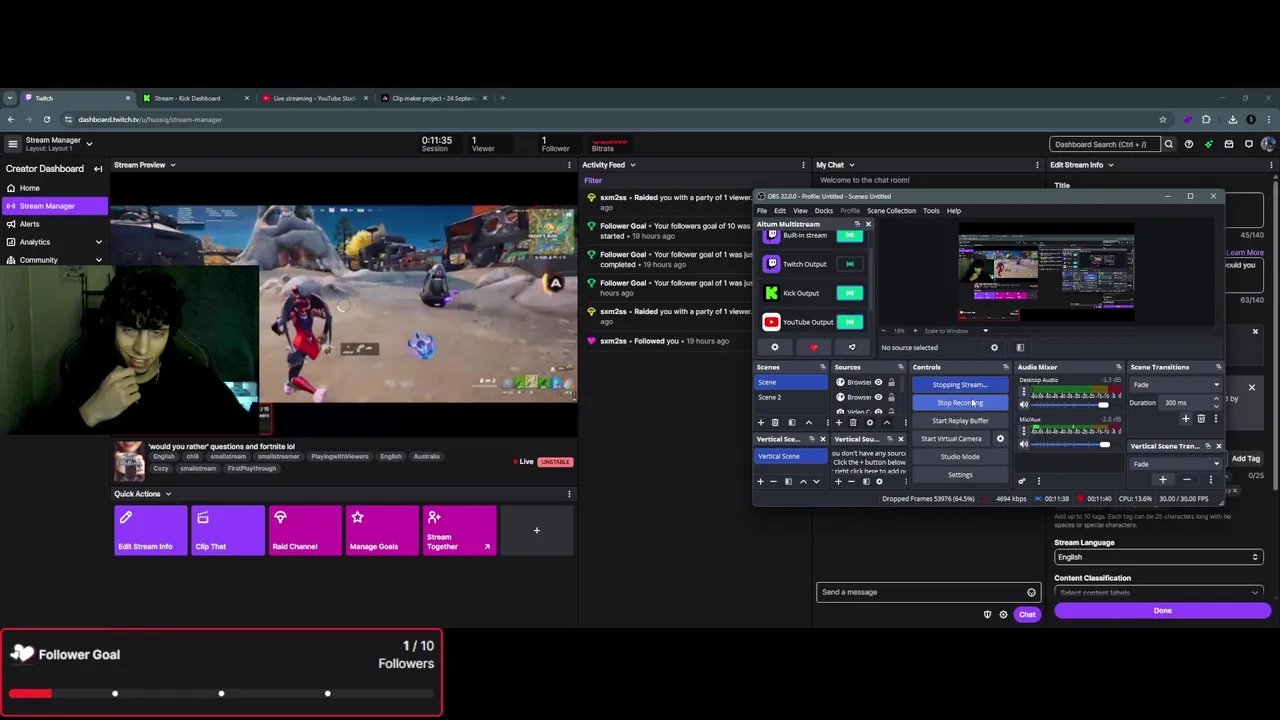
Task: Add a source in OBS Sources dock
Action: [x=838, y=423]
